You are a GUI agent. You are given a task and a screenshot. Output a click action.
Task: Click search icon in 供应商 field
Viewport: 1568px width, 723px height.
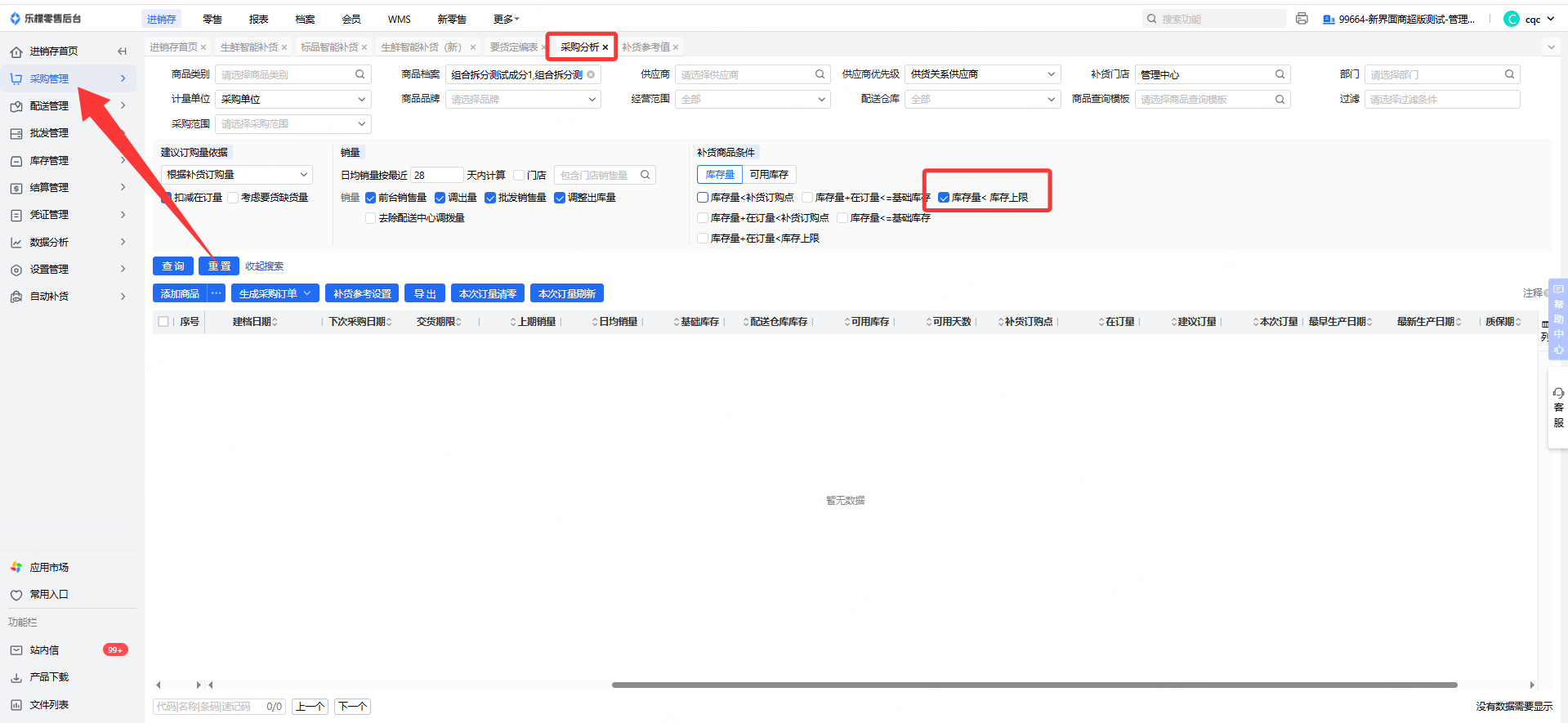[820, 74]
